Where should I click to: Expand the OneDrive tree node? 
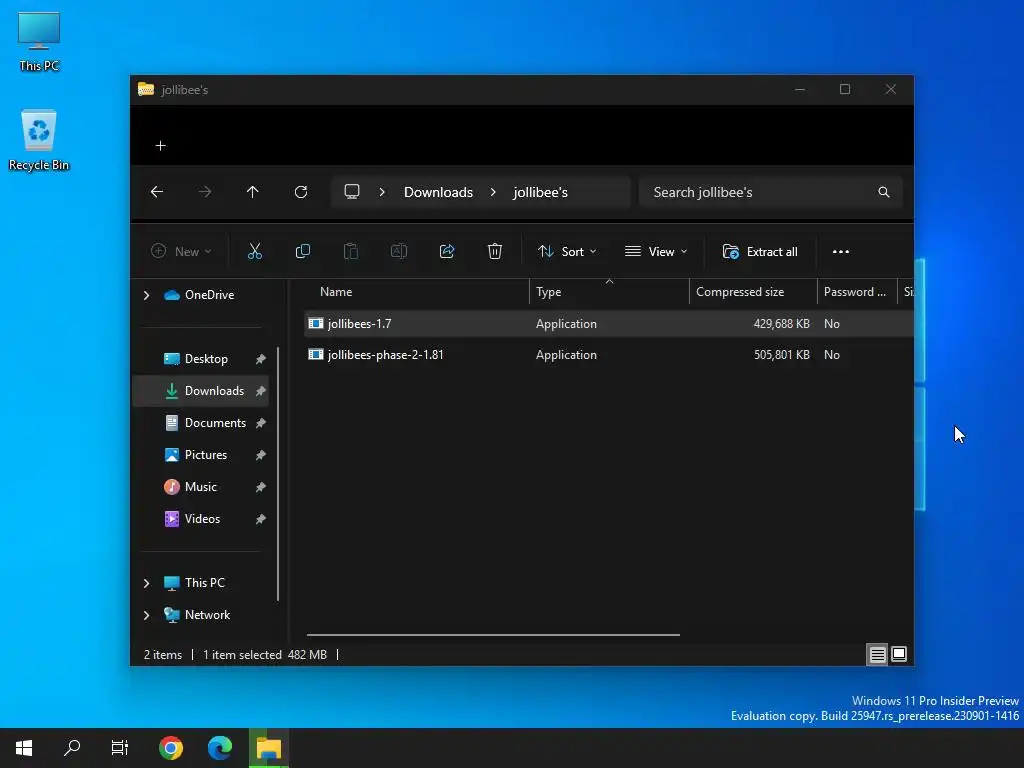click(146, 295)
